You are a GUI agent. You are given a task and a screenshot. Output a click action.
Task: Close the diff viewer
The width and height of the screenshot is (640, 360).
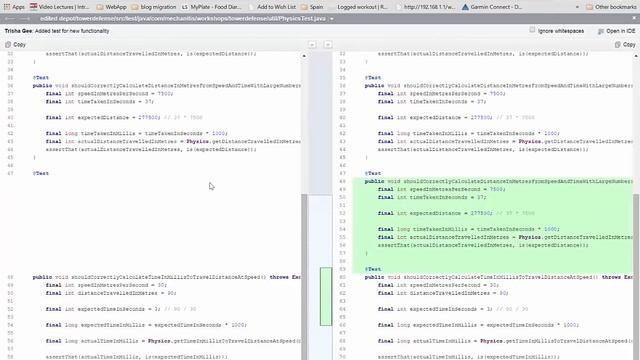(x=634, y=18)
